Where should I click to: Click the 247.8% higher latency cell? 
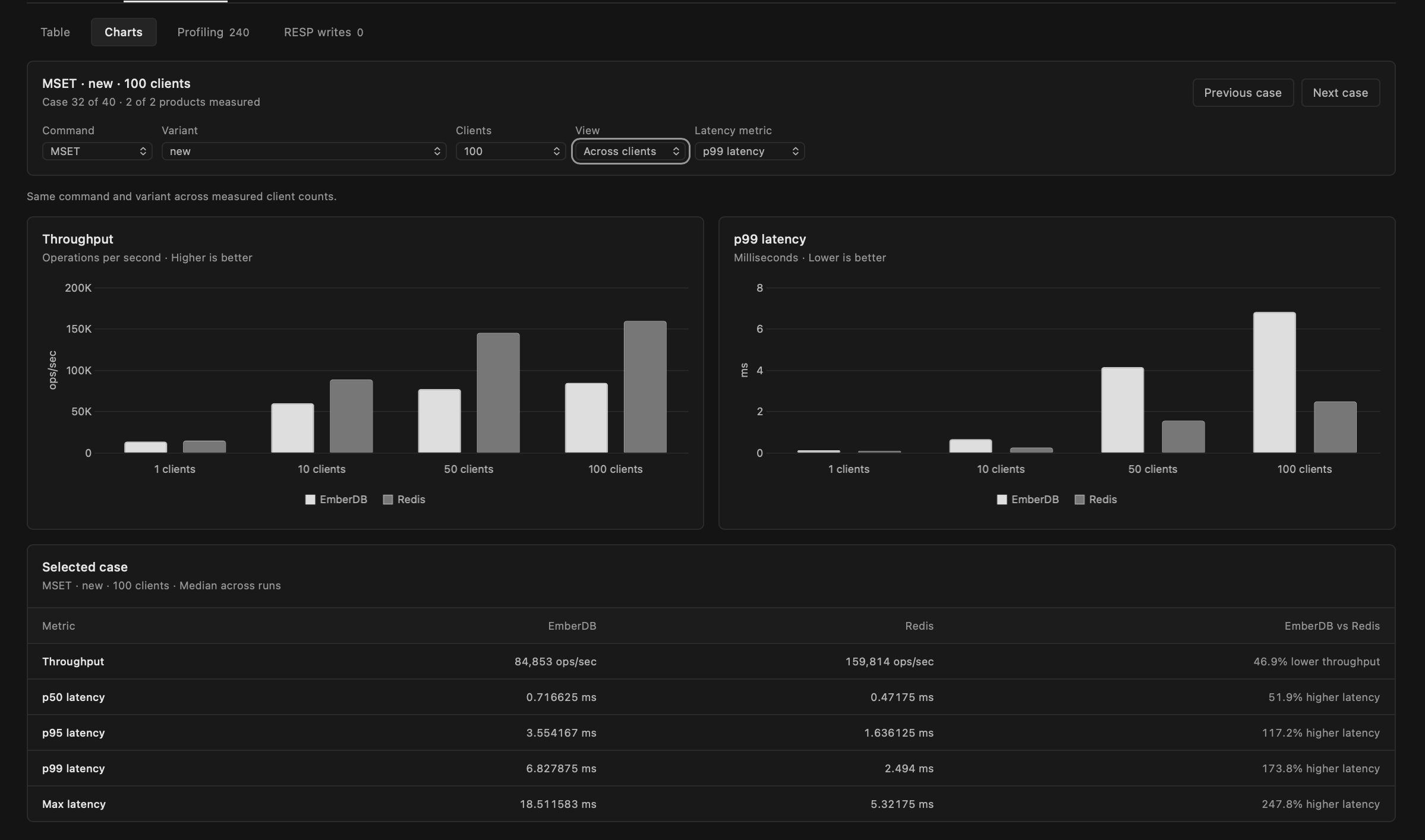click(x=1320, y=804)
